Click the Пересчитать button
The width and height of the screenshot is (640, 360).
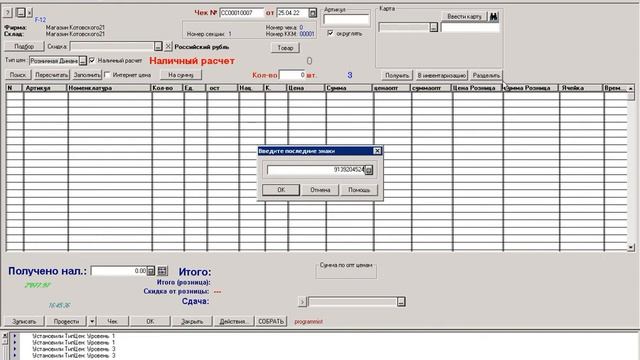[x=51, y=75]
